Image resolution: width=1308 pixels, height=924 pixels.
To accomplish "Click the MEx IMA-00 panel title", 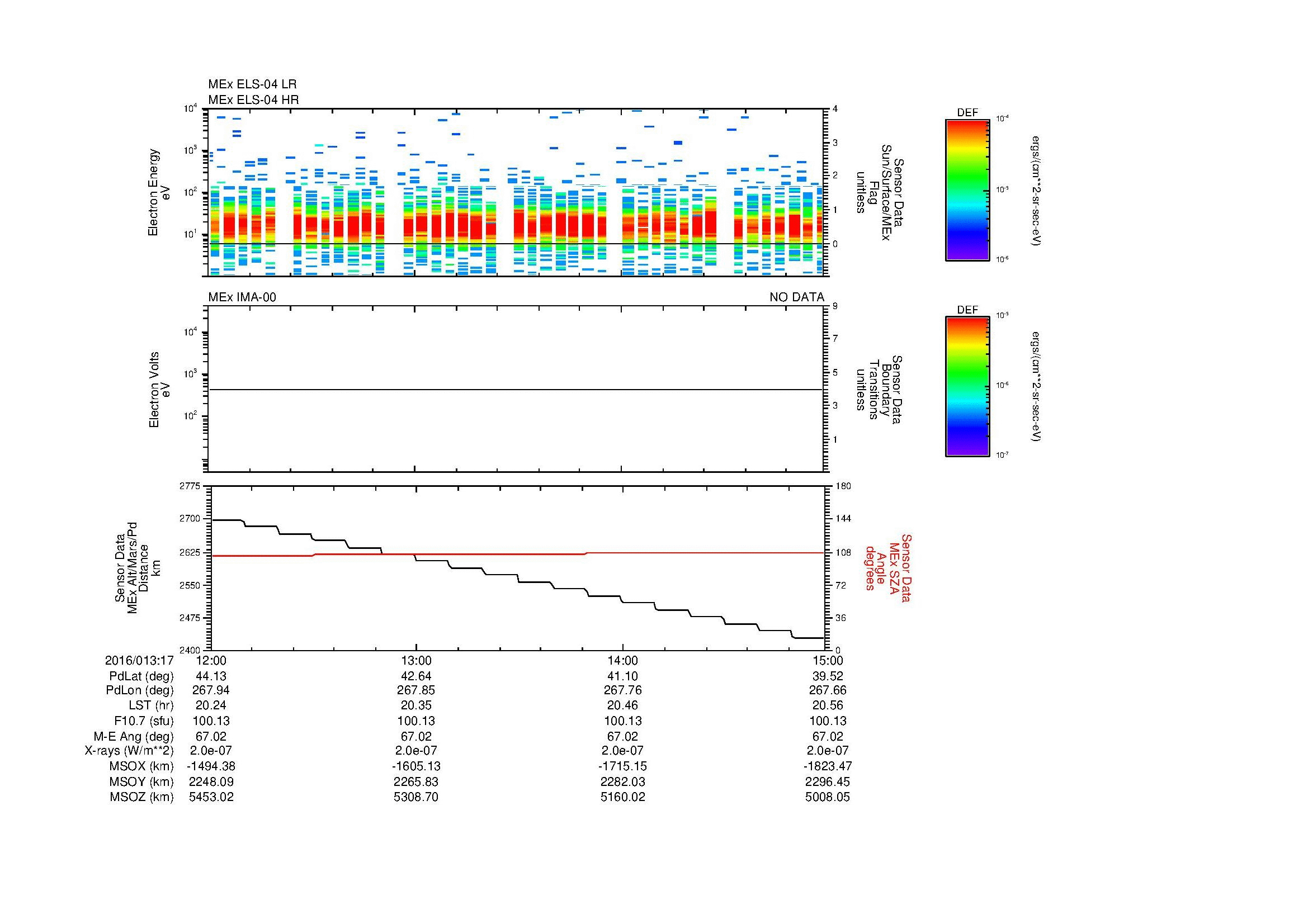I will tap(242, 297).
